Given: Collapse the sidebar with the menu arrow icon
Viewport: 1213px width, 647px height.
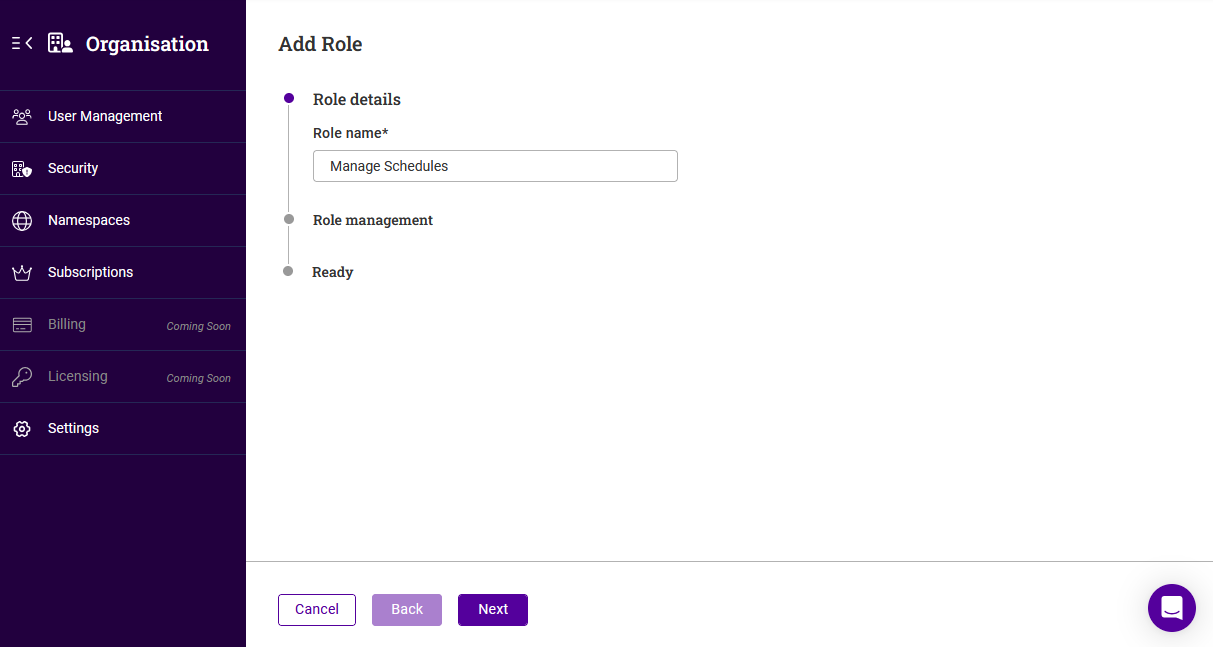Looking at the screenshot, I should 22,43.
